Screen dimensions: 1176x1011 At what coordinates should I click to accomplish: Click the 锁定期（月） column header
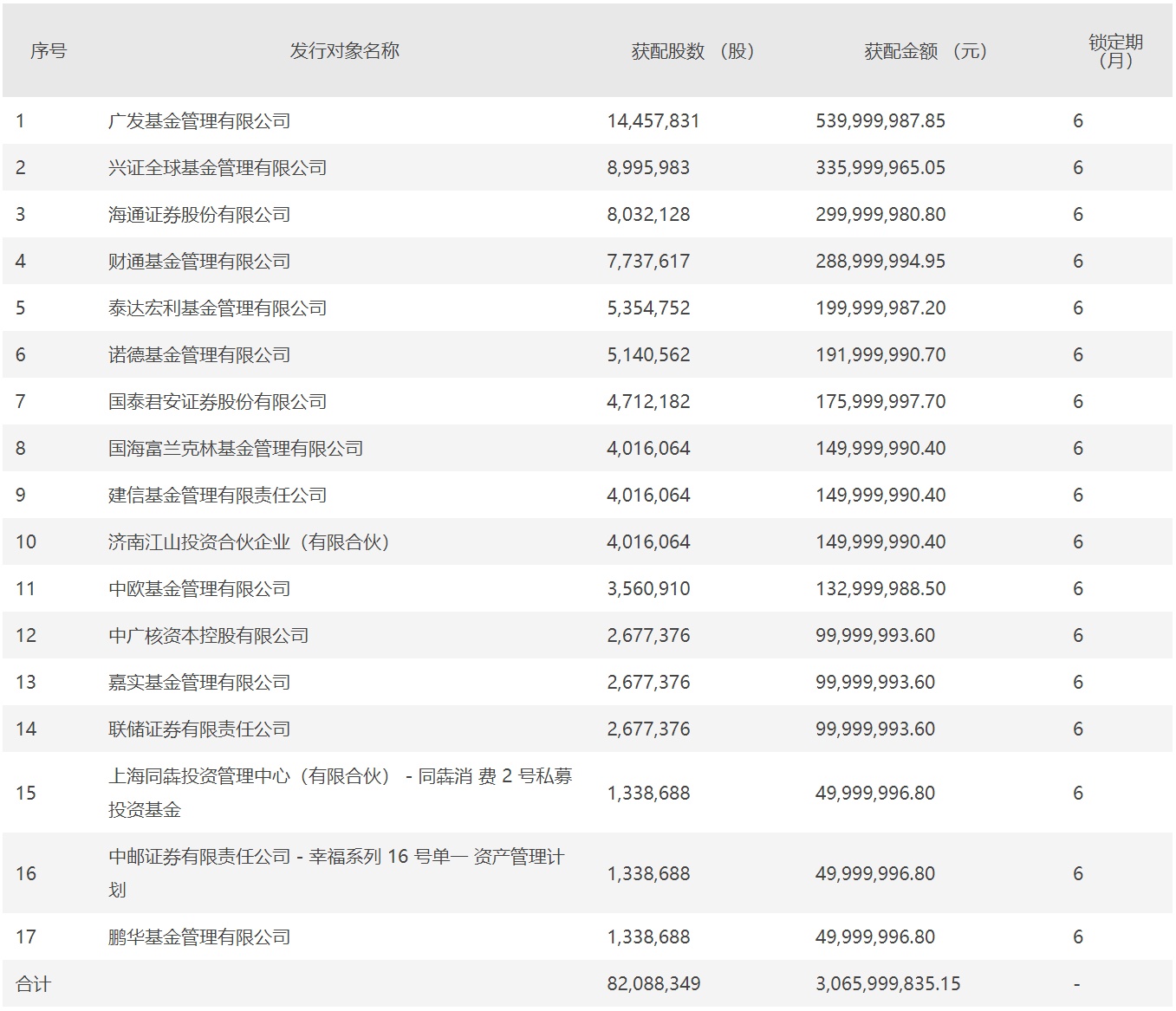point(1115,51)
